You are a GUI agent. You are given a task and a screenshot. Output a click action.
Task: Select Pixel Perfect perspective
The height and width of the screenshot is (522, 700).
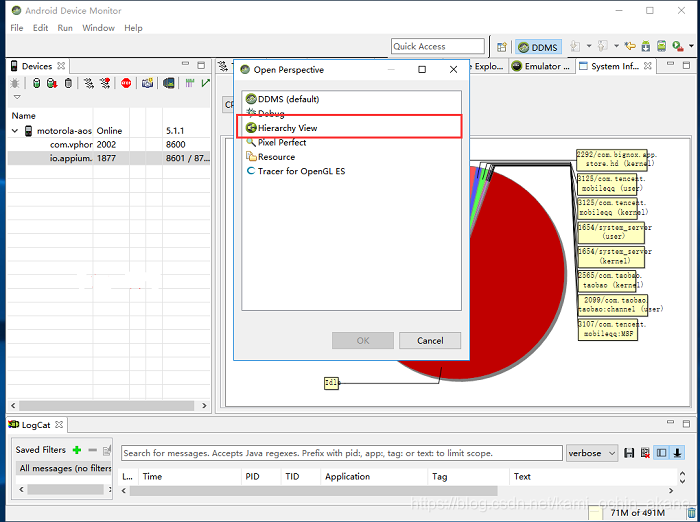tap(276, 142)
